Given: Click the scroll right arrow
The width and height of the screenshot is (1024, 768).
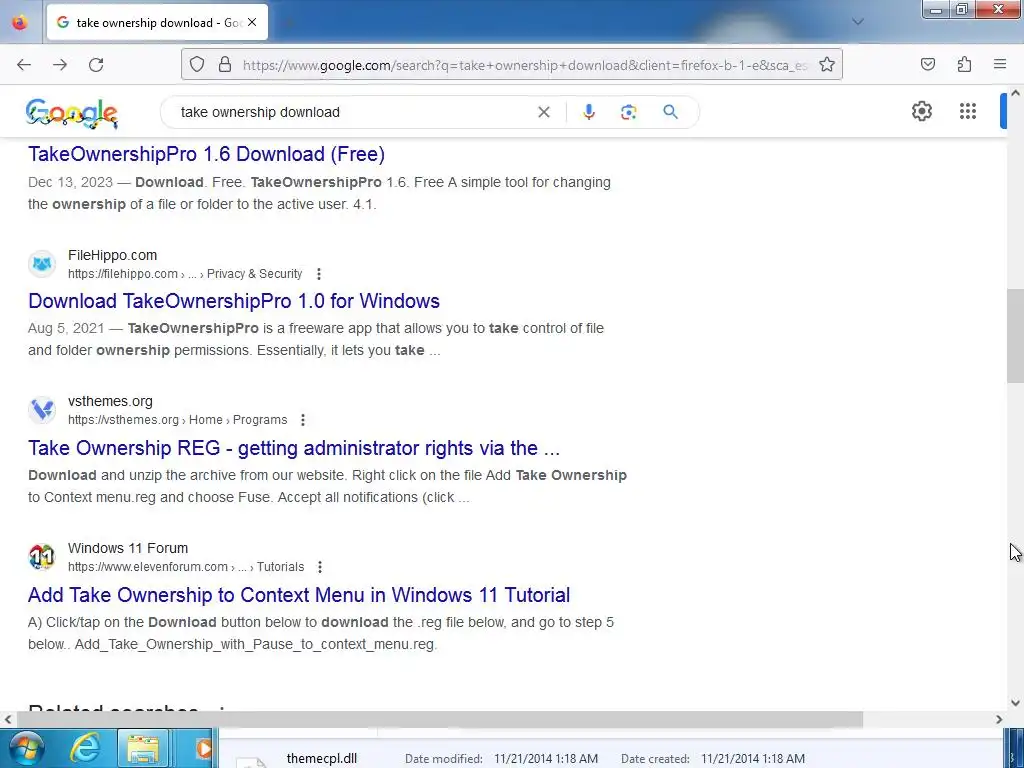Looking at the screenshot, I should pos(999,720).
